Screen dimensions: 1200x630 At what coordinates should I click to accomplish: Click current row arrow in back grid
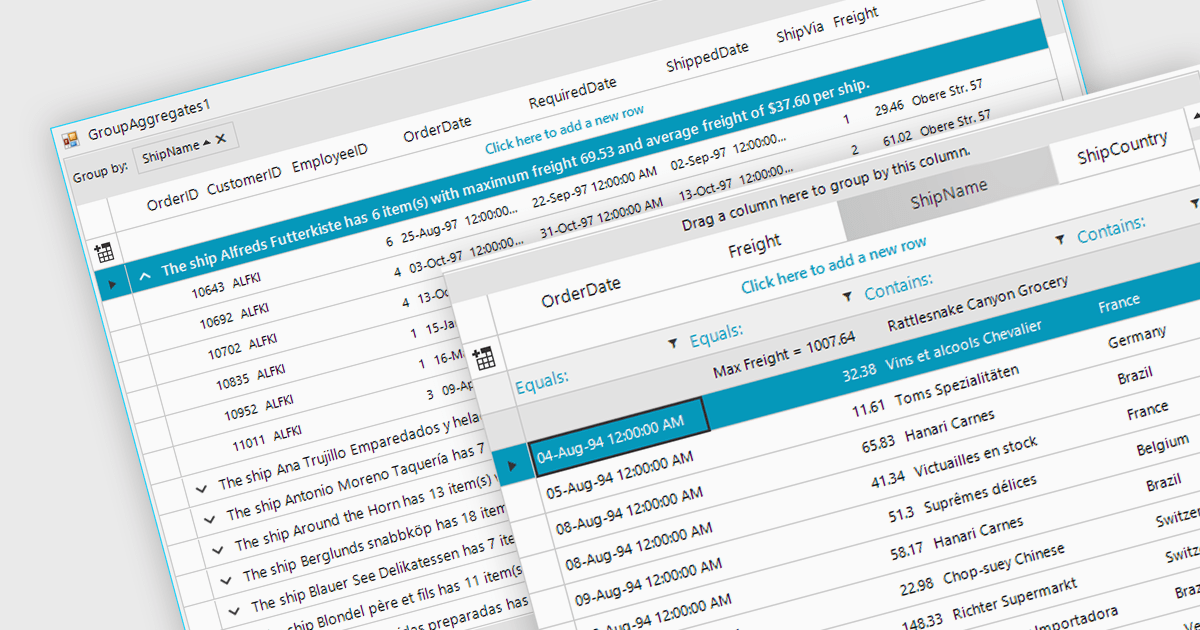click(112, 284)
